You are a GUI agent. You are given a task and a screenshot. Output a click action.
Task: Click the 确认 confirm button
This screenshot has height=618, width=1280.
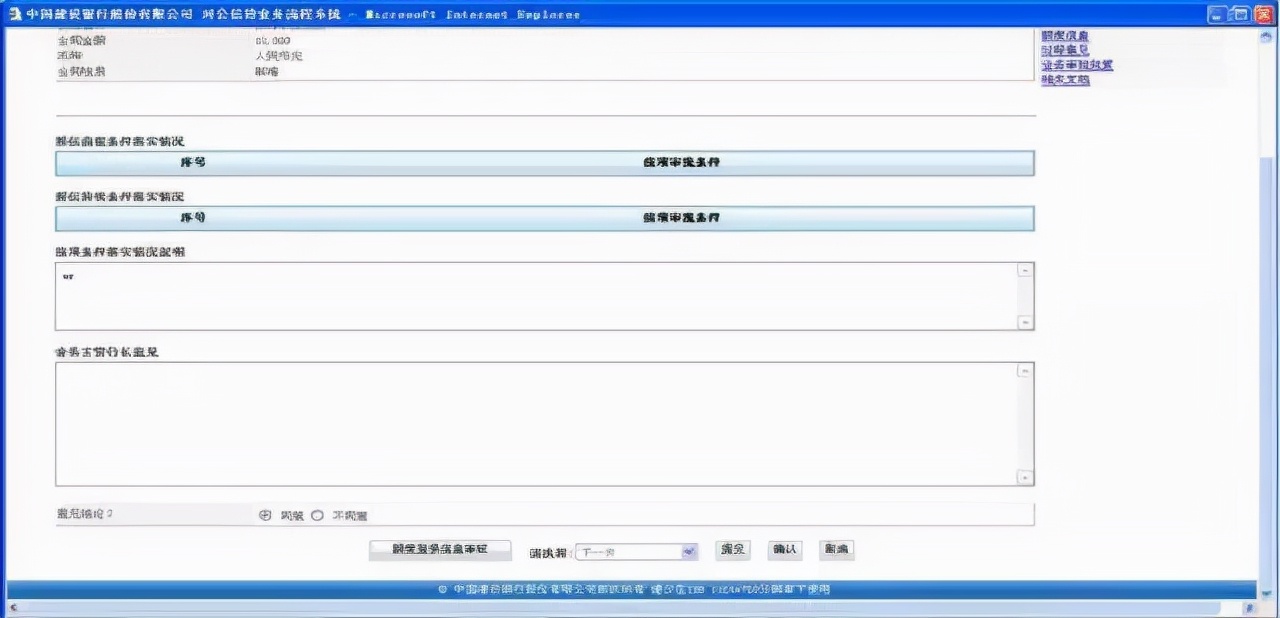click(x=784, y=550)
